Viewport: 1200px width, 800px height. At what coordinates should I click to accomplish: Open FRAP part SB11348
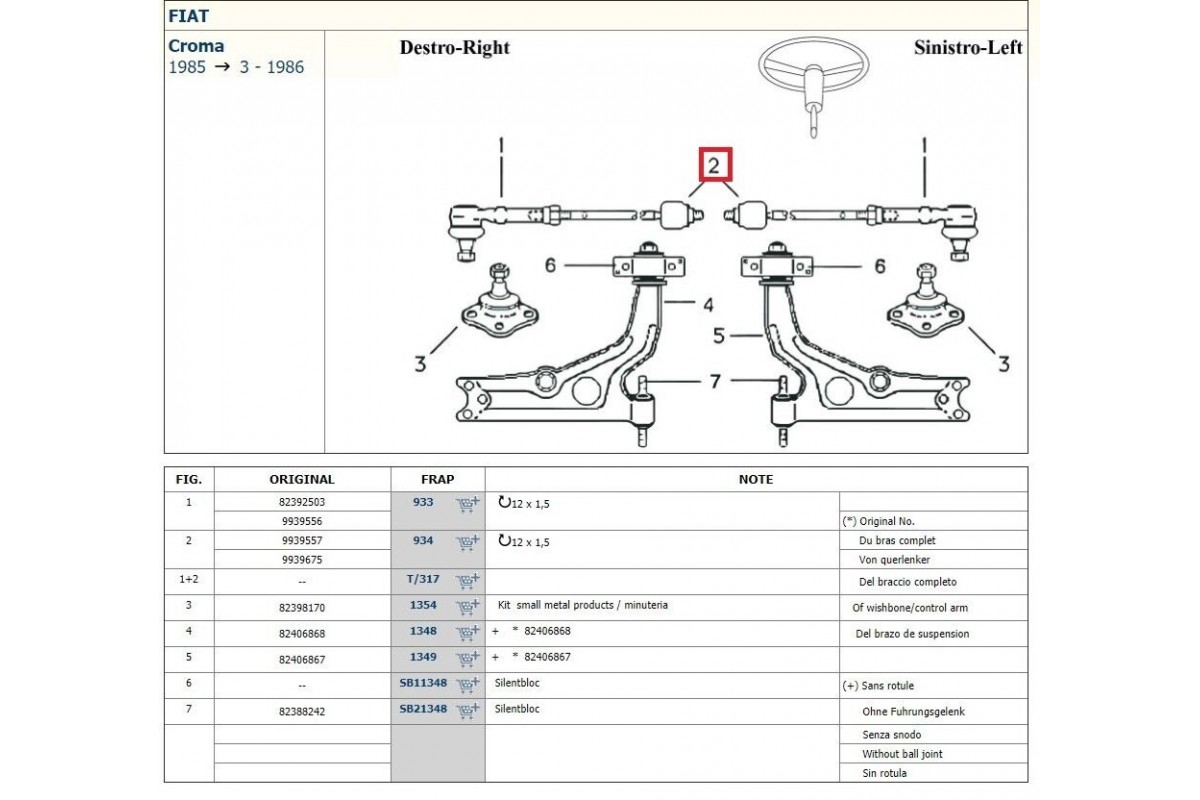click(x=423, y=683)
